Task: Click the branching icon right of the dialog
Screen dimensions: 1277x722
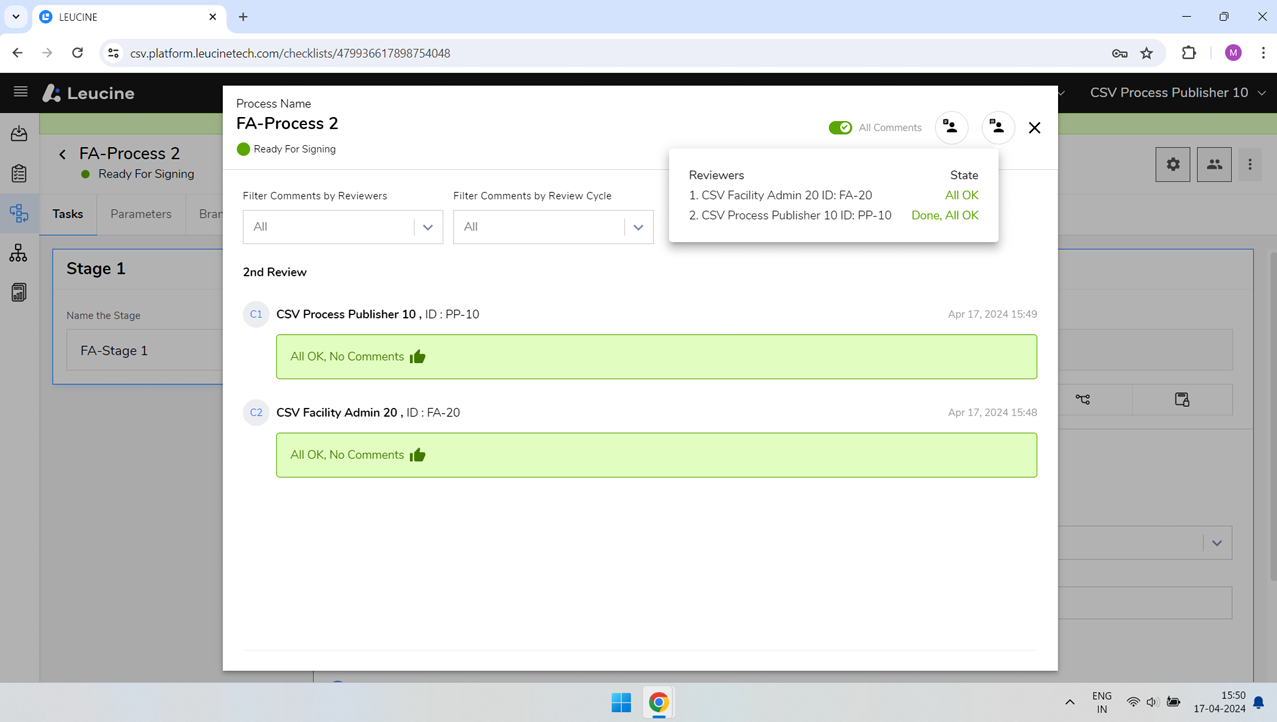Action: [1083, 399]
